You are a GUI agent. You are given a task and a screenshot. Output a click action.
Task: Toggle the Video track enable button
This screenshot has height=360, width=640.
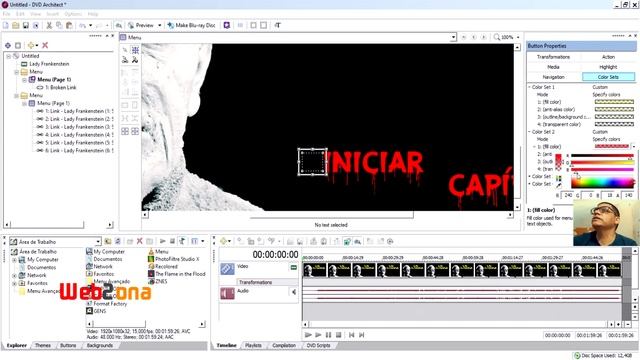[293, 267]
